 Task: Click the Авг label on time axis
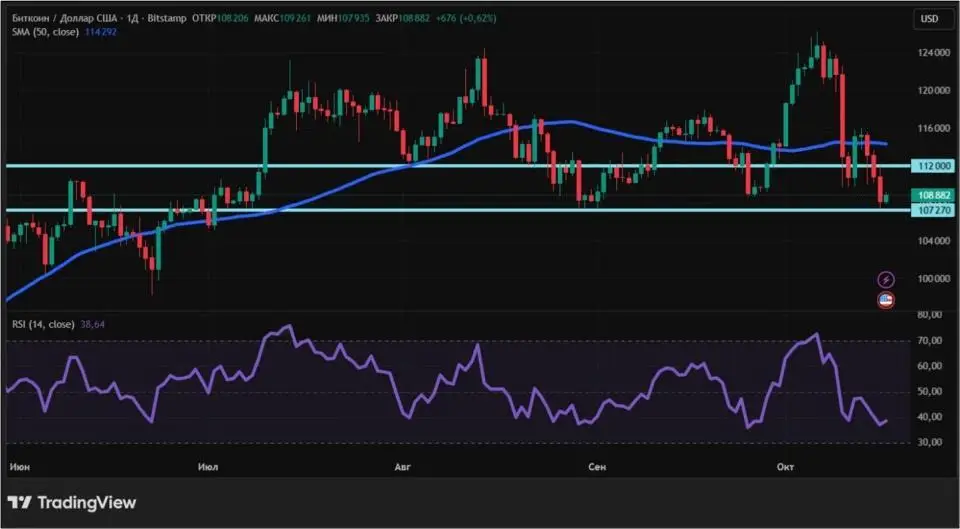403,467
